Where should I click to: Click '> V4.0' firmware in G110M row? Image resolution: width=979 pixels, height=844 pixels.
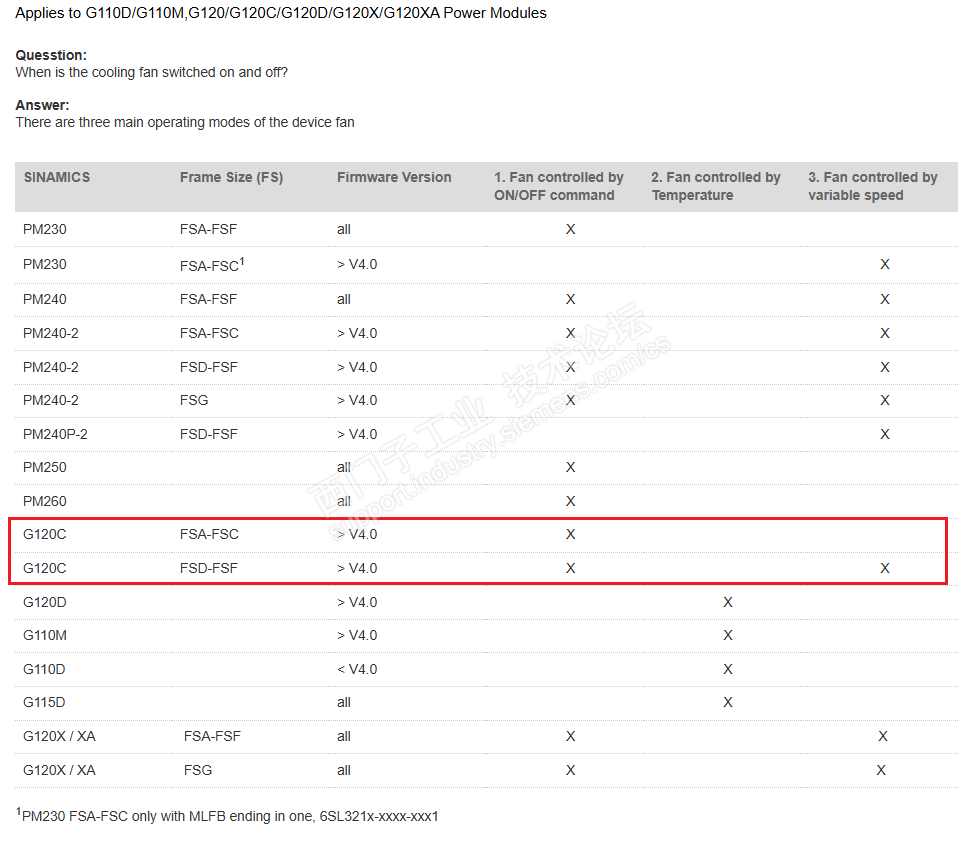pyautogui.click(x=357, y=635)
